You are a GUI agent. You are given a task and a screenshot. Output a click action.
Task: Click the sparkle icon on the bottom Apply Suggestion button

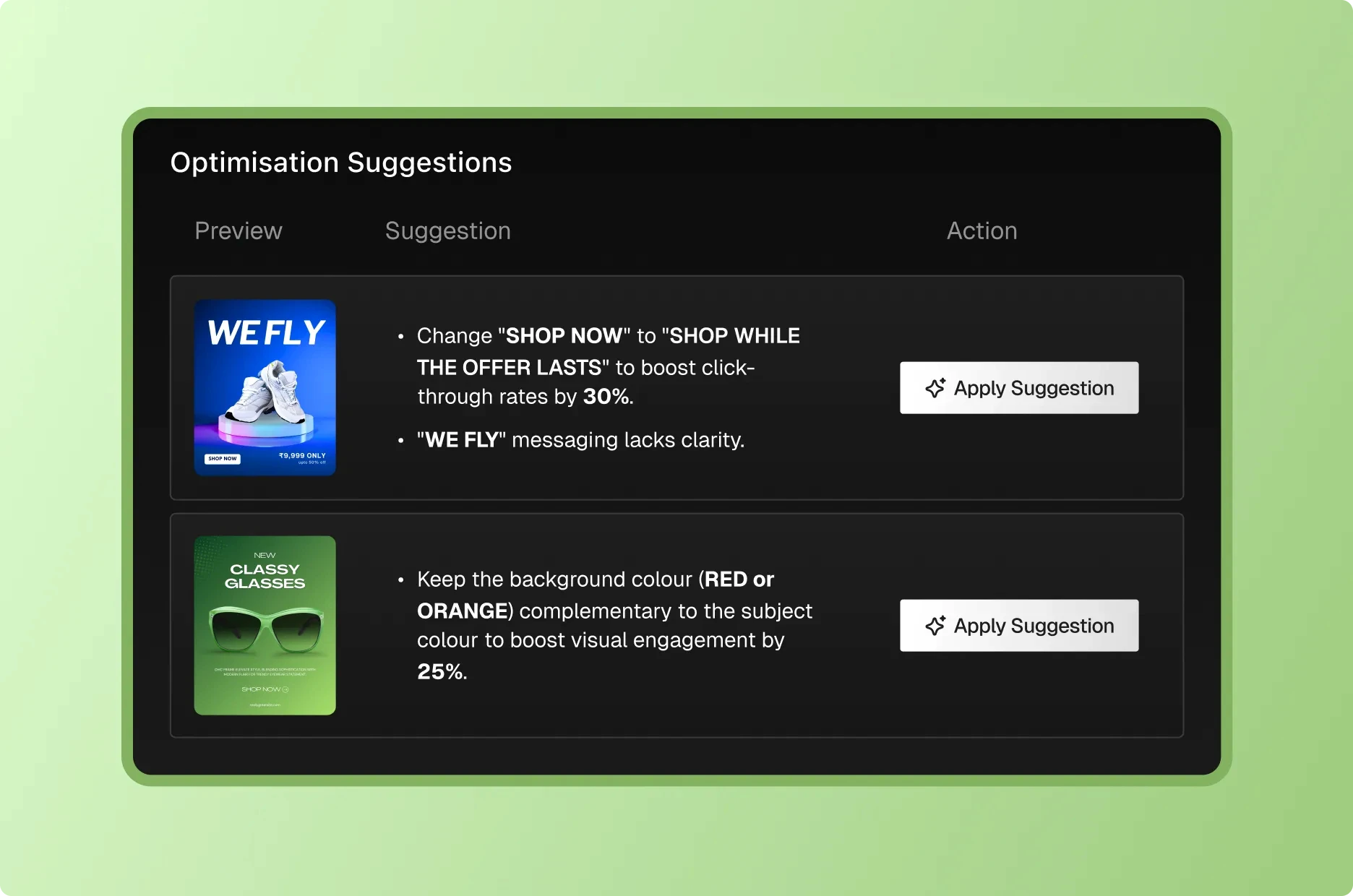[x=936, y=626]
